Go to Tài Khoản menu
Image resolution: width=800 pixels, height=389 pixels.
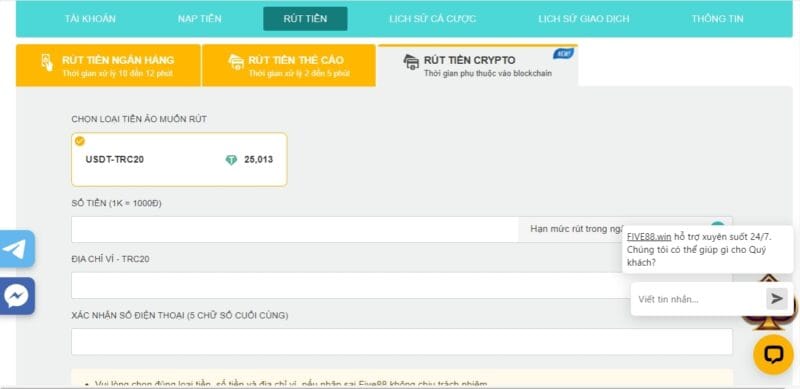90,19
